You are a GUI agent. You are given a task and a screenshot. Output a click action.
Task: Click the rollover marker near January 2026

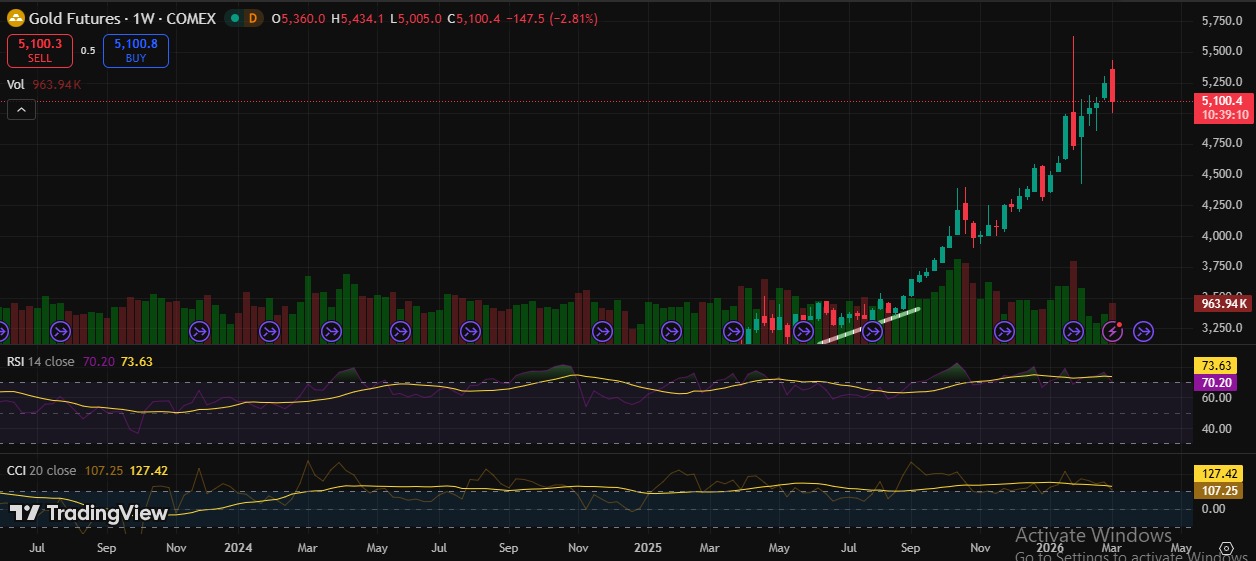(x=1073, y=330)
